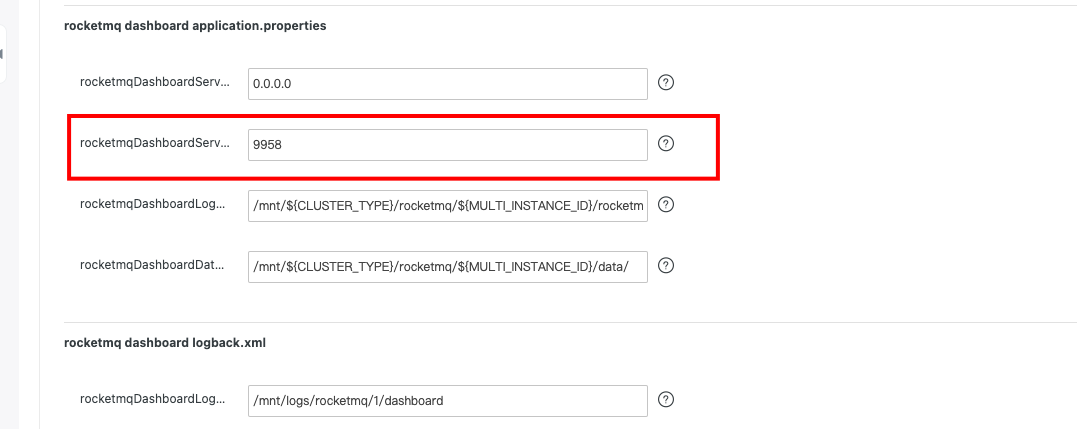Collapse the left sidebar using arrow handle
The image size is (1077, 429).
coord(2,54)
